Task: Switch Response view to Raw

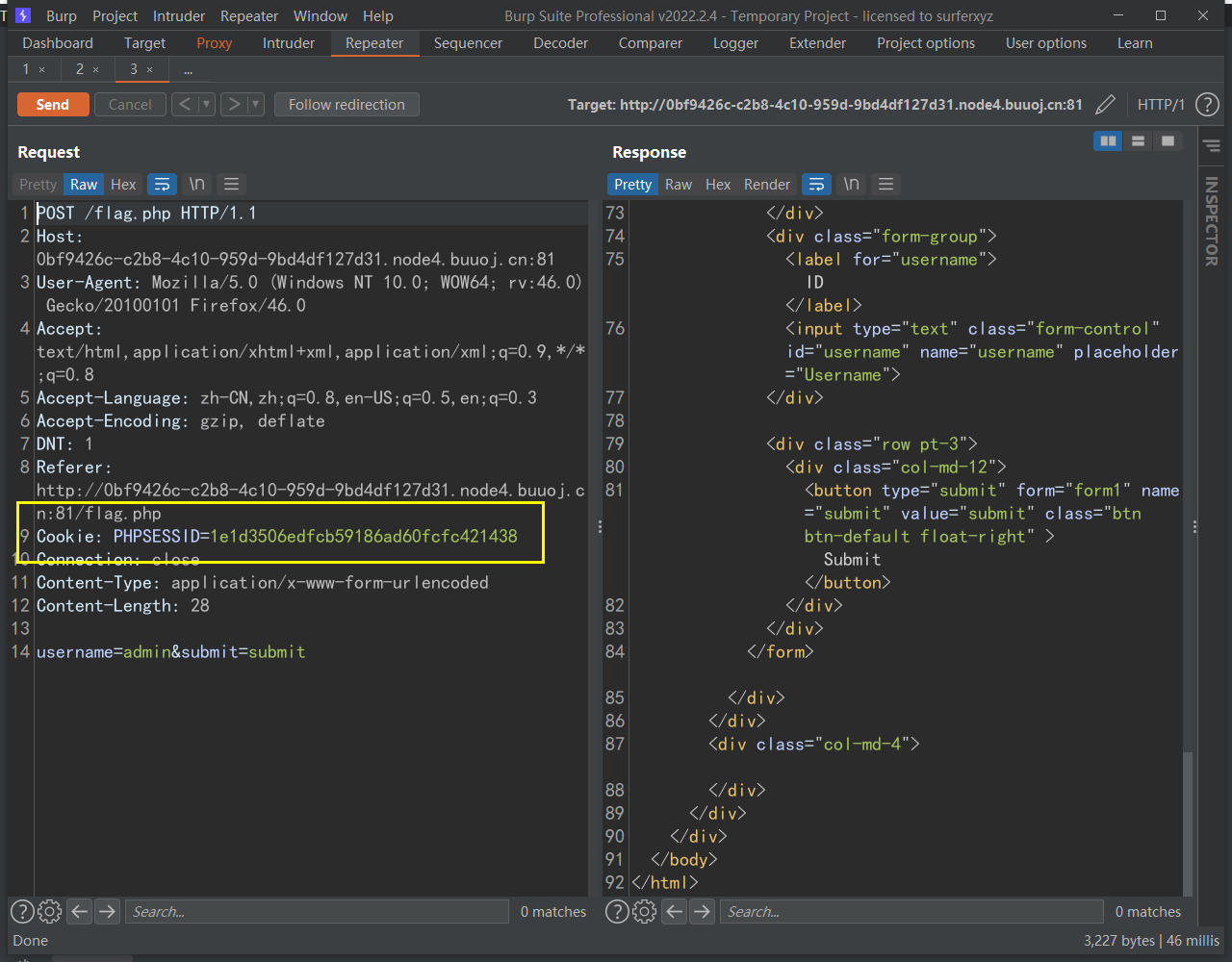Action: (679, 184)
